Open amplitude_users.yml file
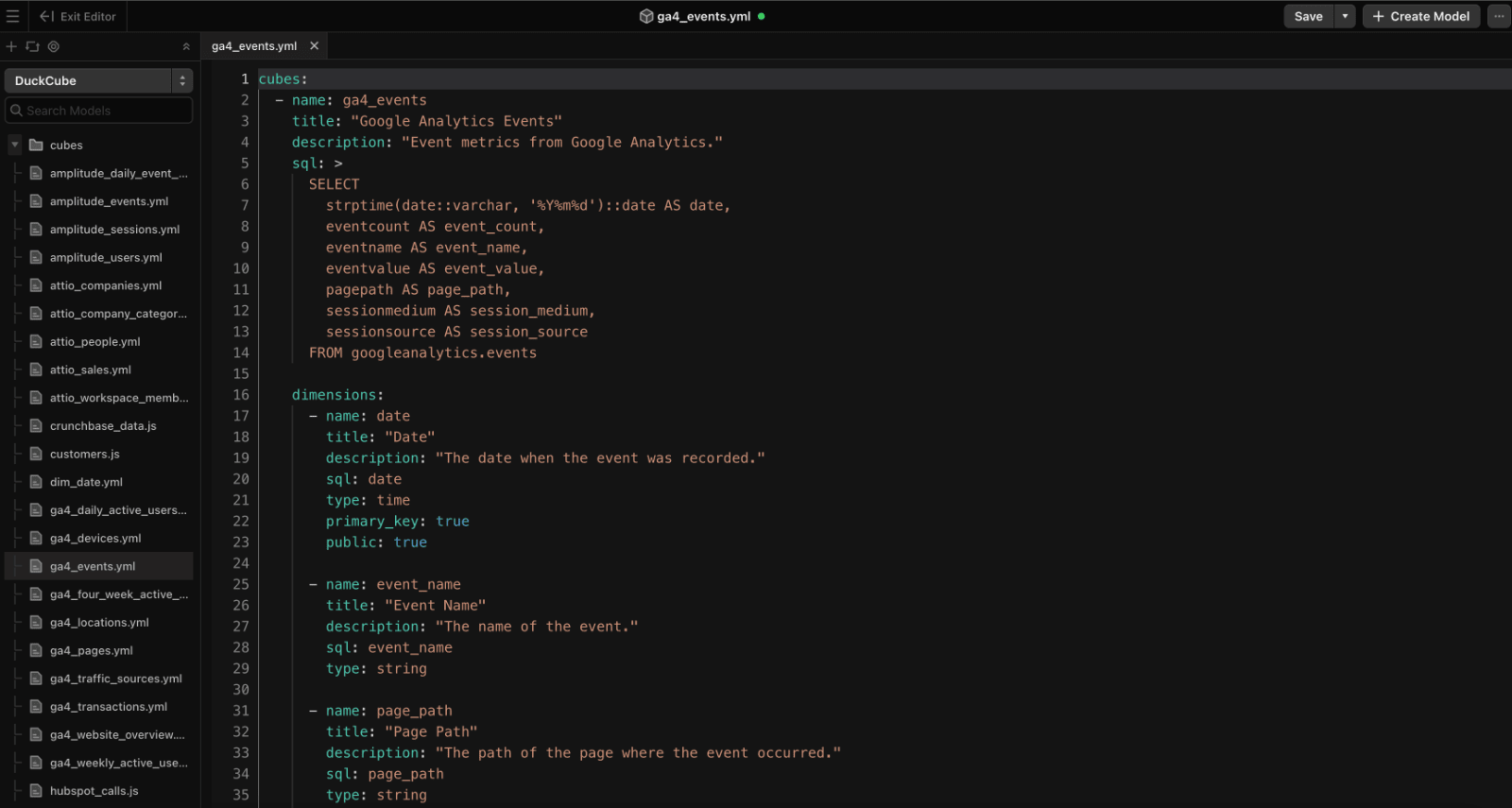The height and width of the screenshot is (808, 1512). click(106, 257)
